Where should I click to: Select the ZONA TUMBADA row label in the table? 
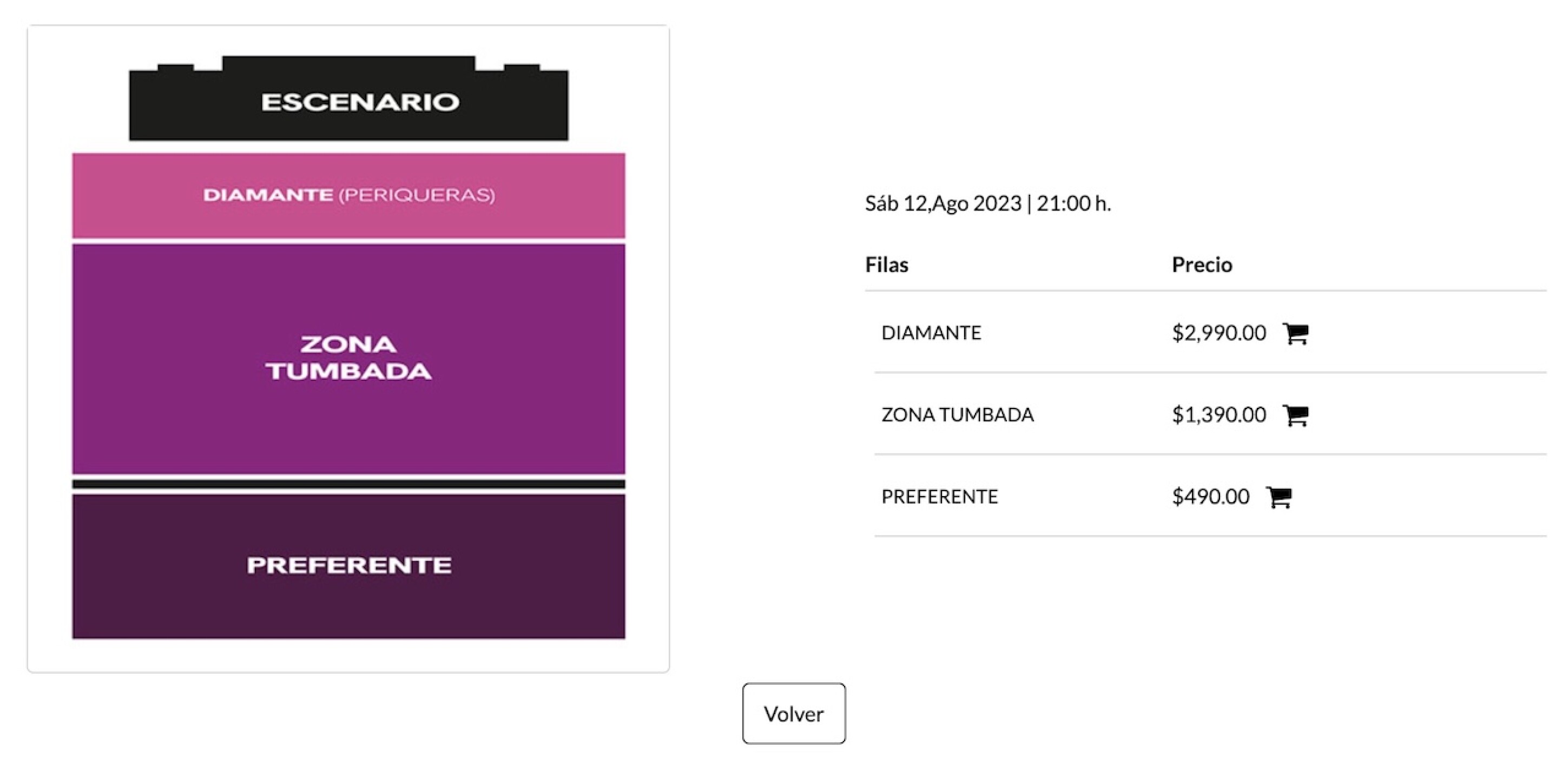click(957, 415)
